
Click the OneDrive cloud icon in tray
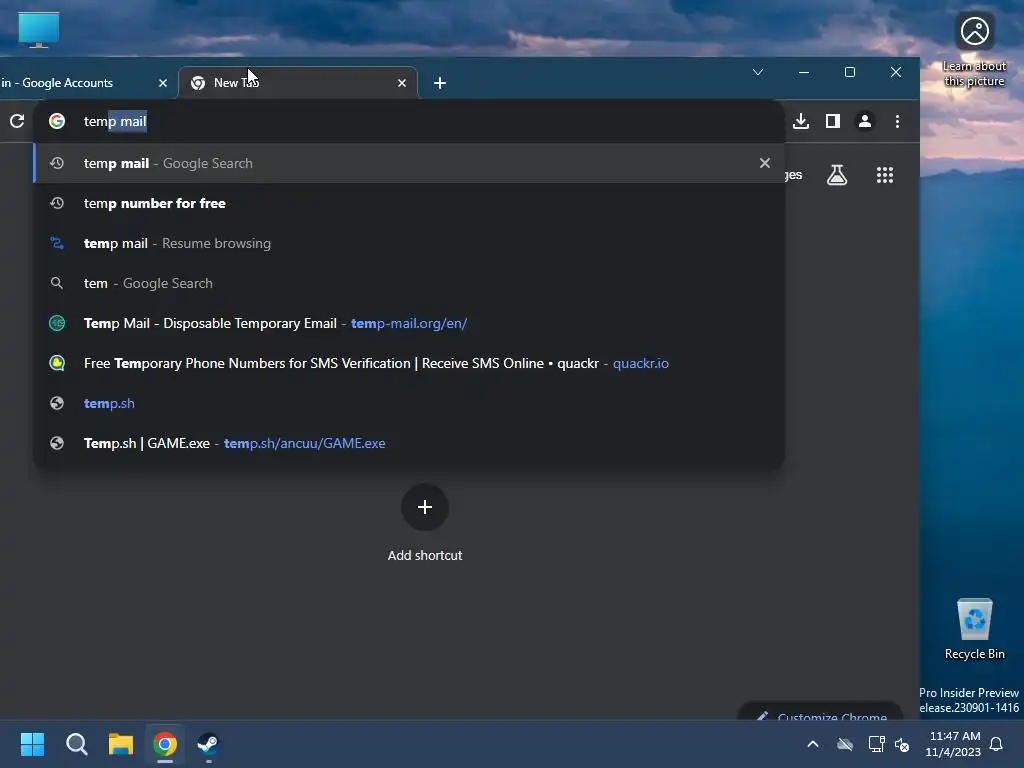[845, 744]
